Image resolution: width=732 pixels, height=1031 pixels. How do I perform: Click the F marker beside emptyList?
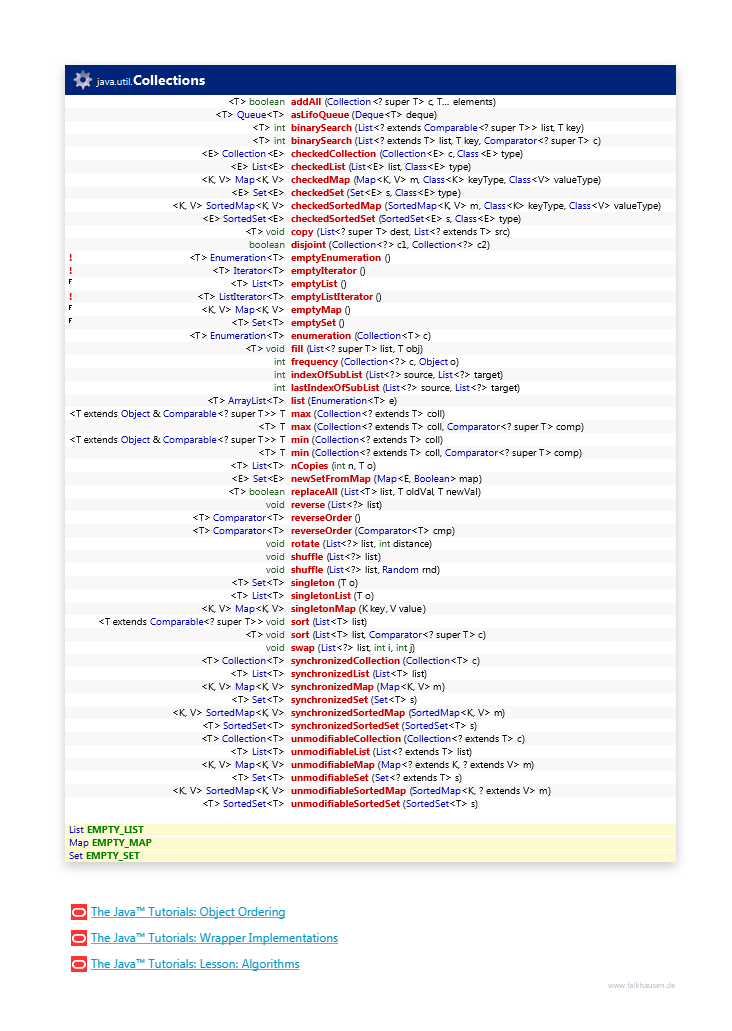[x=70, y=282]
